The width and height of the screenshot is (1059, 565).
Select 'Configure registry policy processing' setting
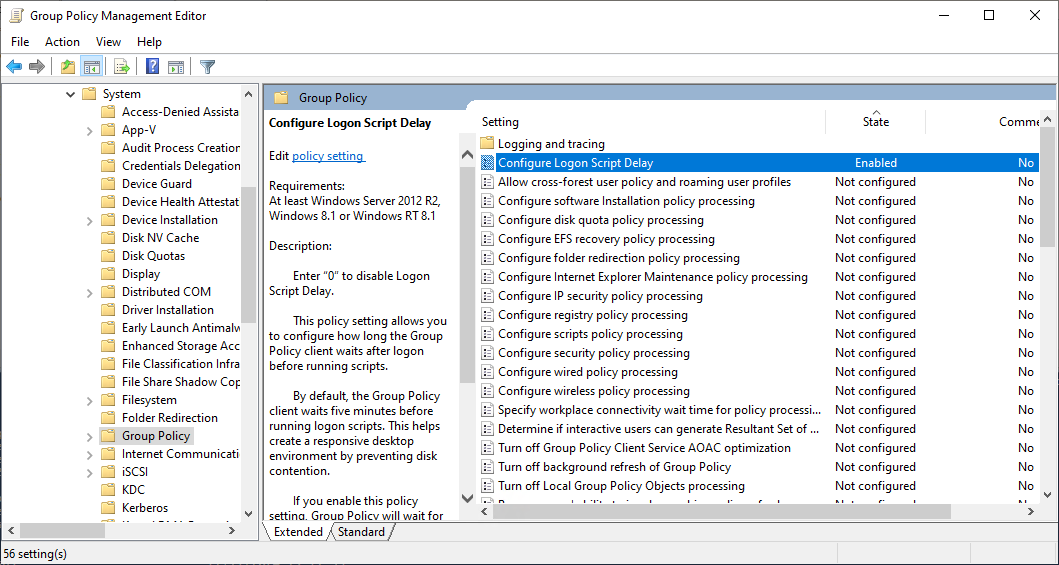pyautogui.click(x=592, y=315)
